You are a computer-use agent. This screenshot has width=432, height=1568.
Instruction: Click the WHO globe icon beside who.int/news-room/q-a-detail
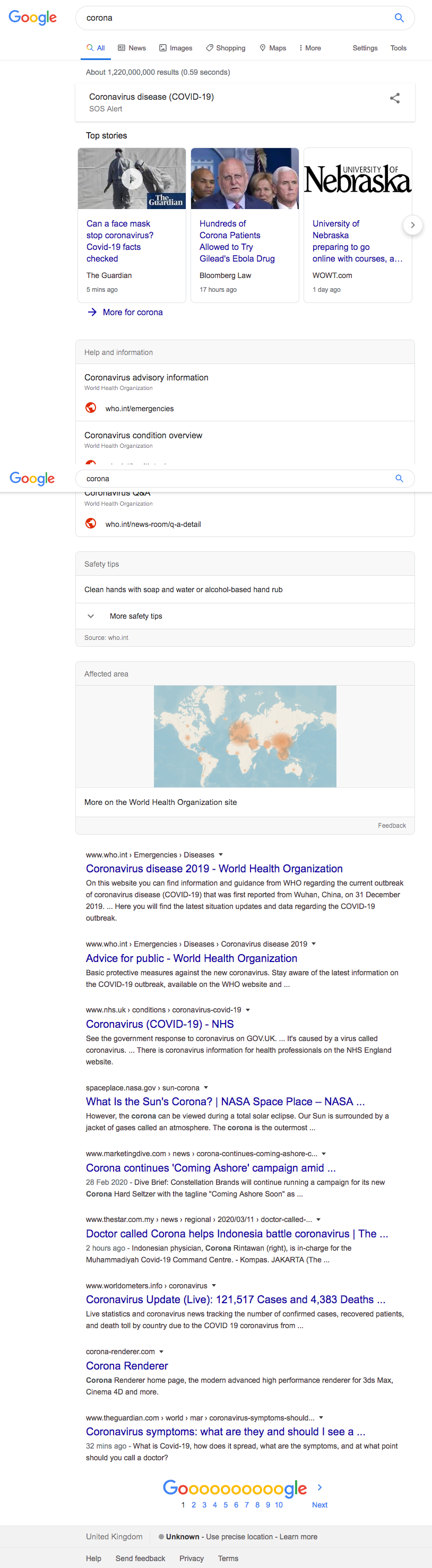(x=91, y=524)
